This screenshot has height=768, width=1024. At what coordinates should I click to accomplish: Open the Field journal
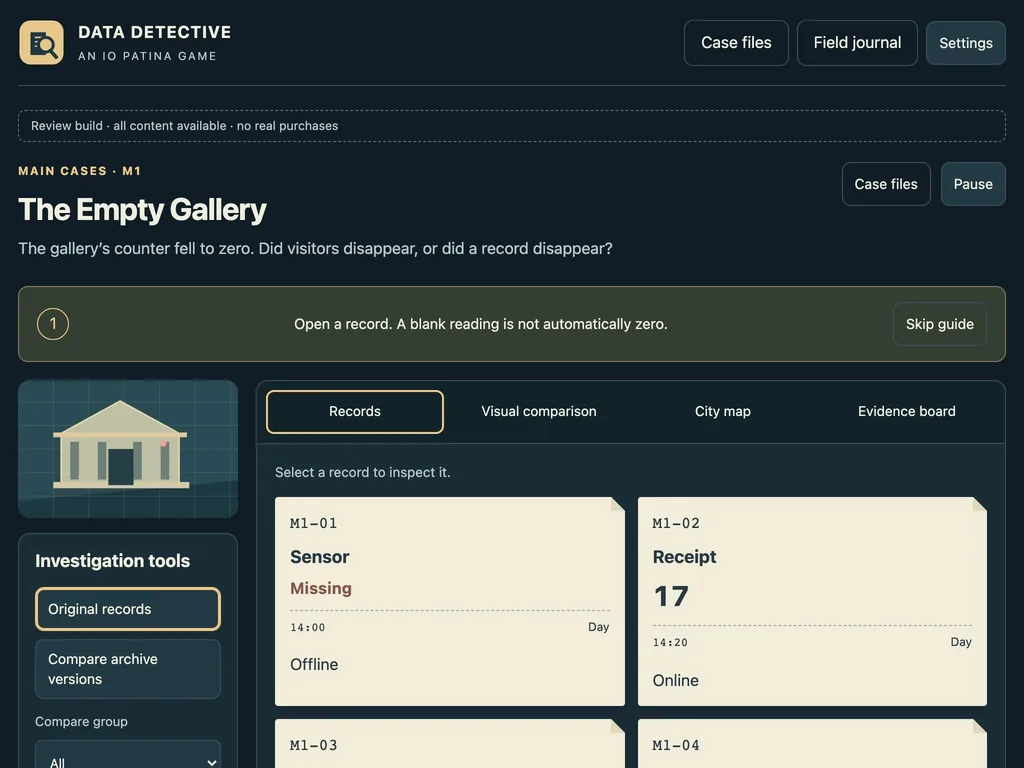point(857,43)
